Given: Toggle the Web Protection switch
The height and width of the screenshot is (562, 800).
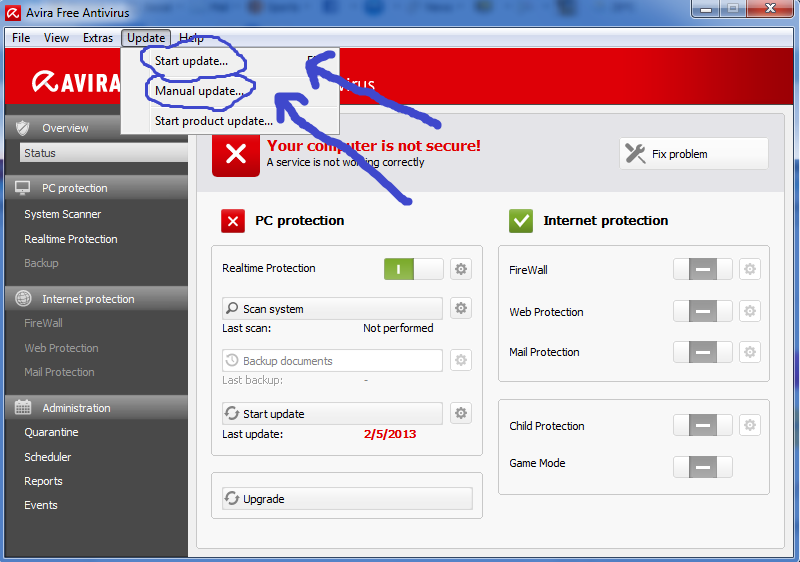Looking at the screenshot, I should [703, 311].
